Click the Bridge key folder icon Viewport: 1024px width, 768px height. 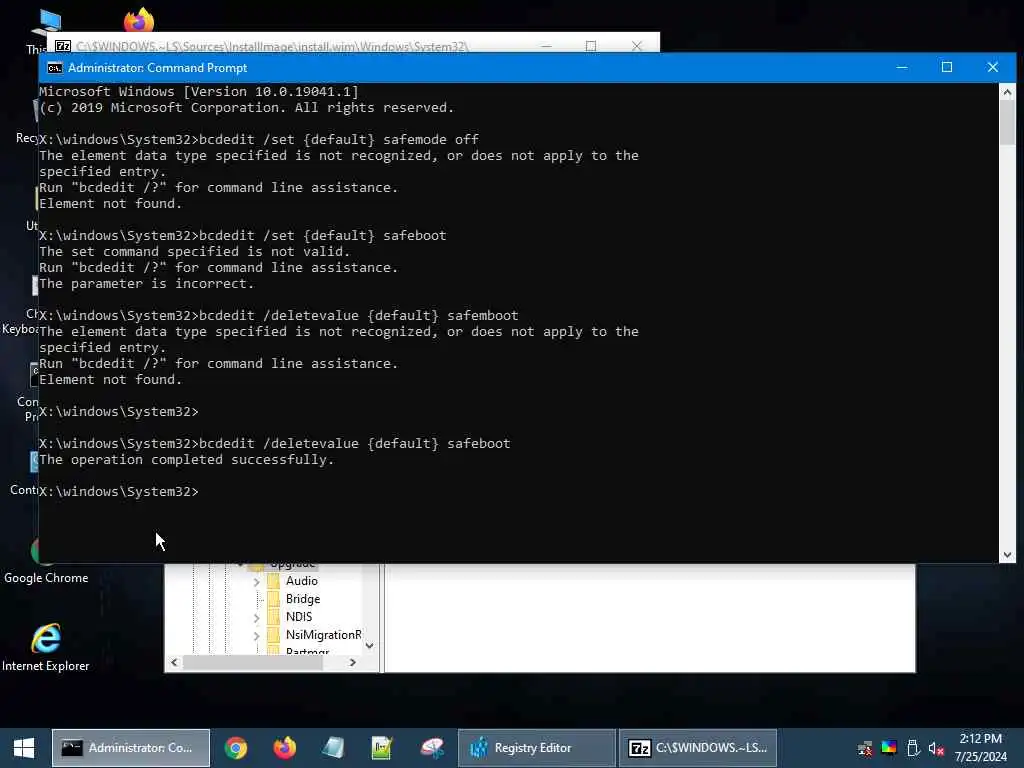pyautogui.click(x=274, y=599)
